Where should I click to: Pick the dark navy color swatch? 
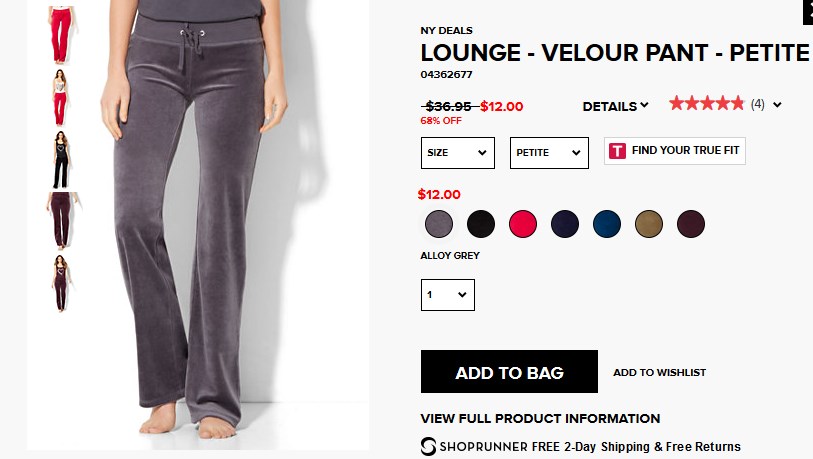(x=565, y=224)
